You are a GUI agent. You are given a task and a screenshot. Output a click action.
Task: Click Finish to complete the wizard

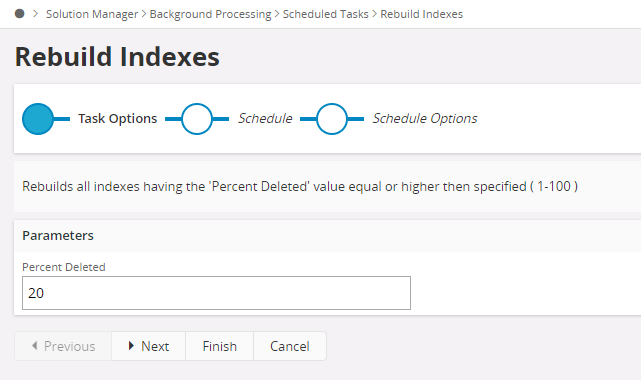pyautogui.click(x=220, y=346)
